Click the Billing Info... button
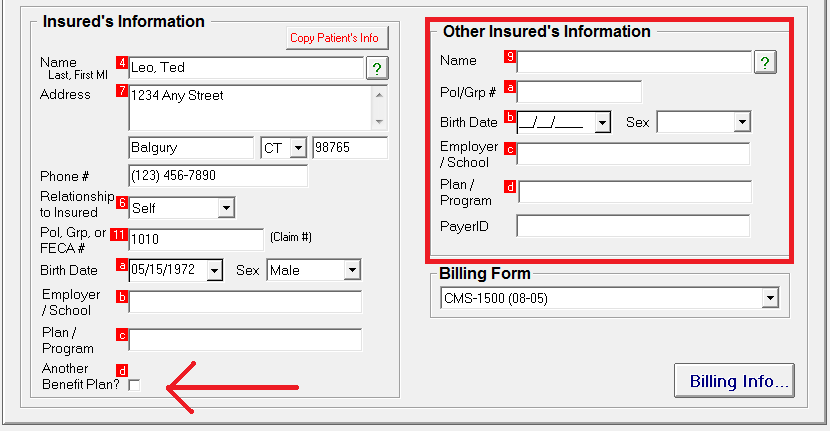This screenshot has height=431, width=830. pos(739,381)
